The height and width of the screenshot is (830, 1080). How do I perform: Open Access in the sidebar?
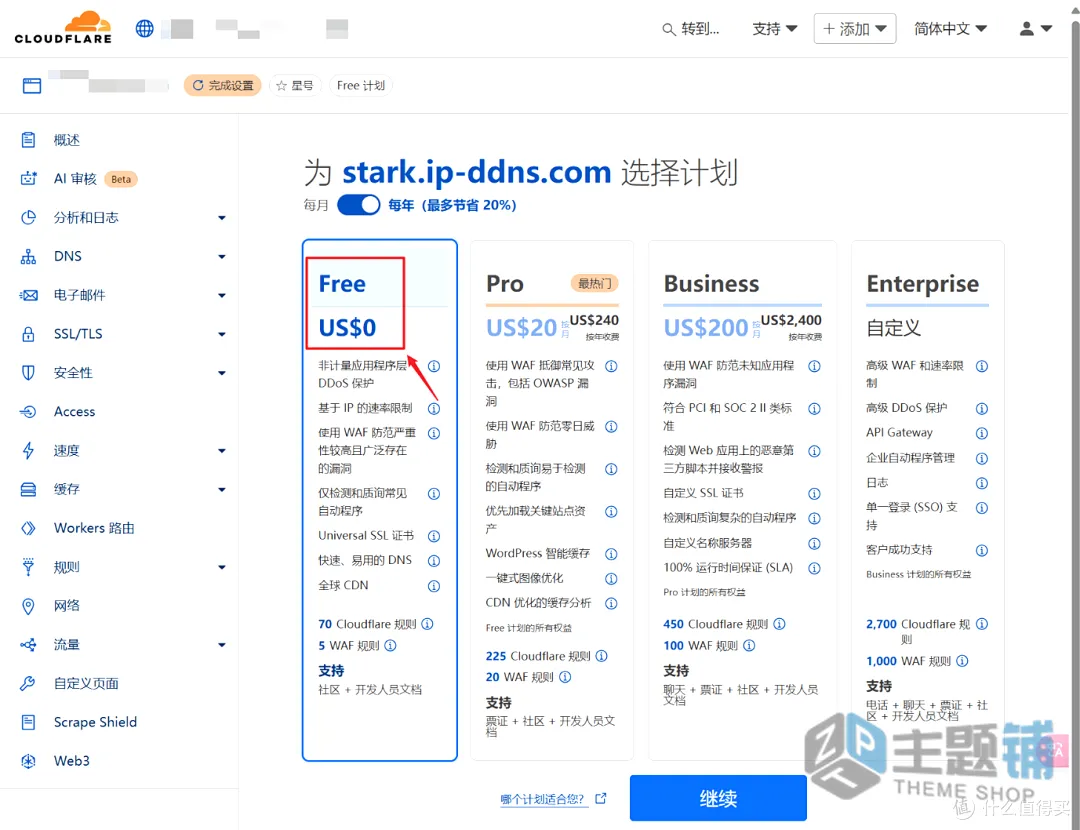tap(74, 412)
